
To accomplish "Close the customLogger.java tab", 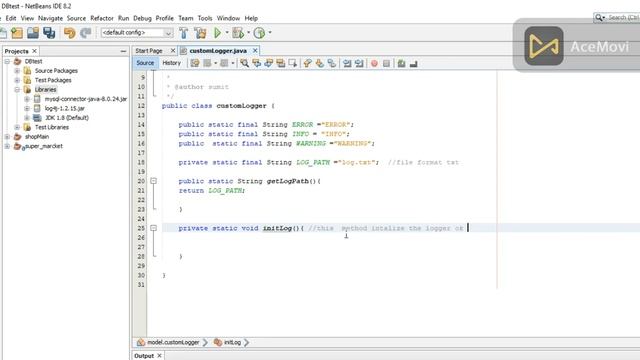I will click(x=255, y=50).
